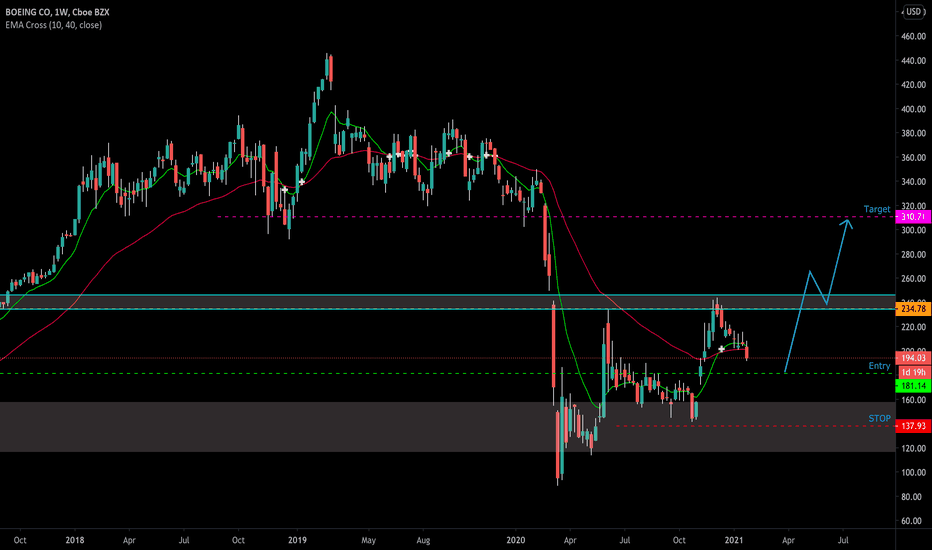The image size is (932, 550).
Task: Click the 460.00 price scale value
Action: tap(914, 36)
